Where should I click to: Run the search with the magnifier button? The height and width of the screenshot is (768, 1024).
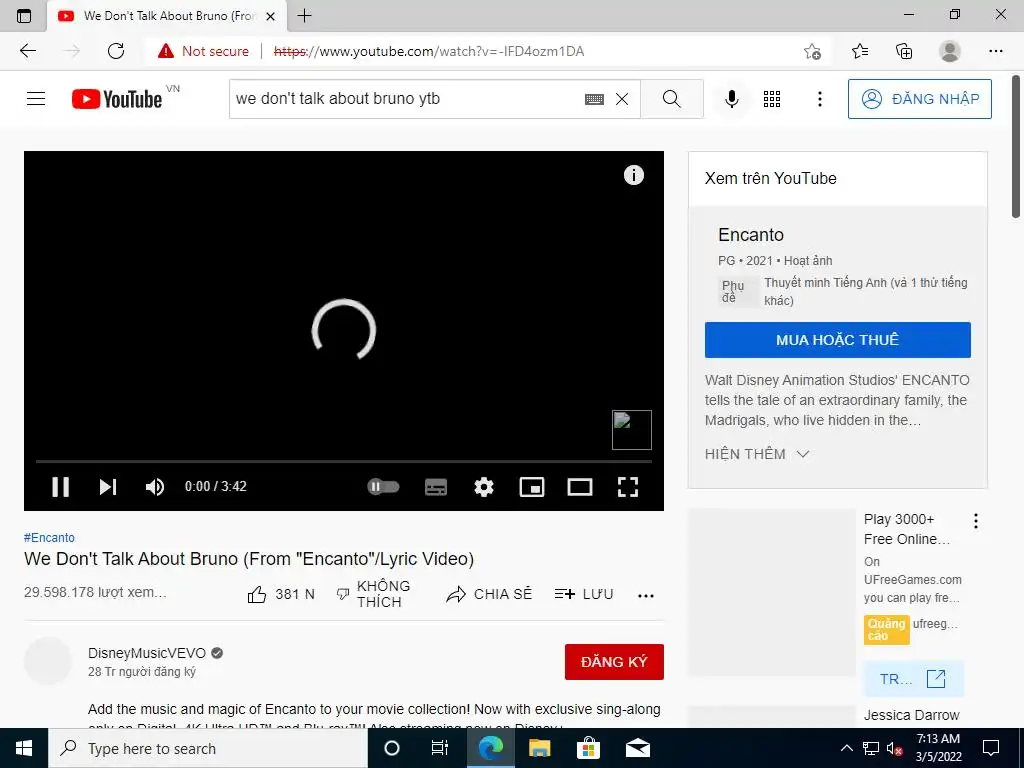tap(672, 99)
